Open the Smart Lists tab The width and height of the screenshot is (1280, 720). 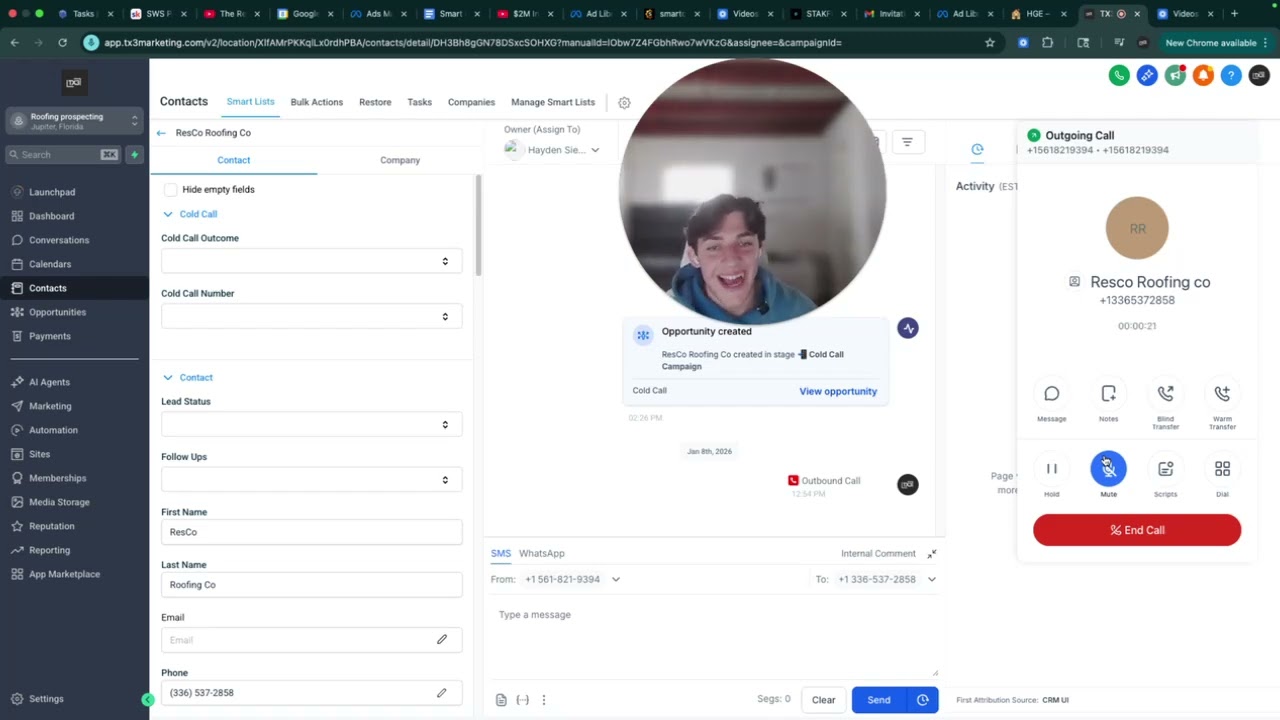[x=250, y=102]
